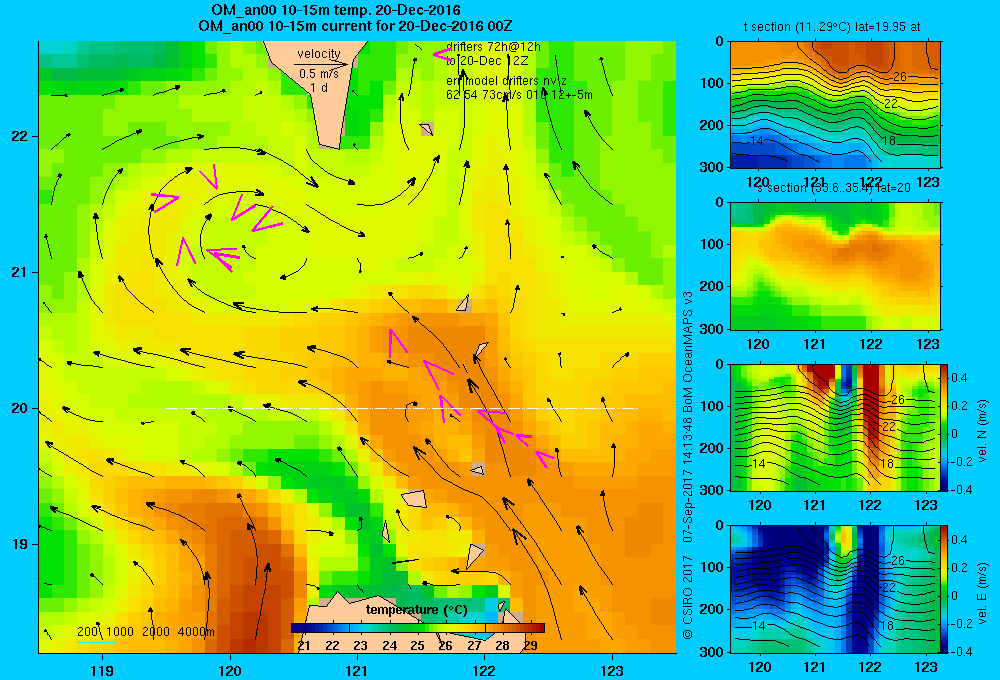Click the '21' tick on the temperature color bar
The width and height of the screenshot is (1000, 680).
[x=304, y=646]
